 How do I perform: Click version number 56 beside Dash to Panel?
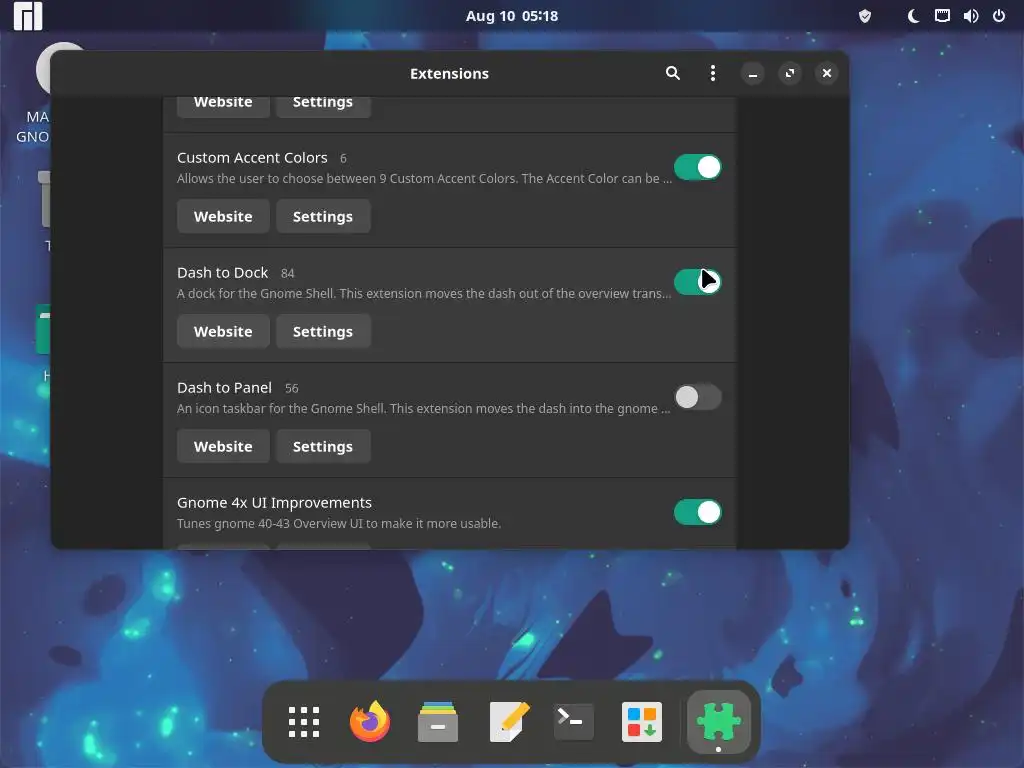click(x=291, y=388)
